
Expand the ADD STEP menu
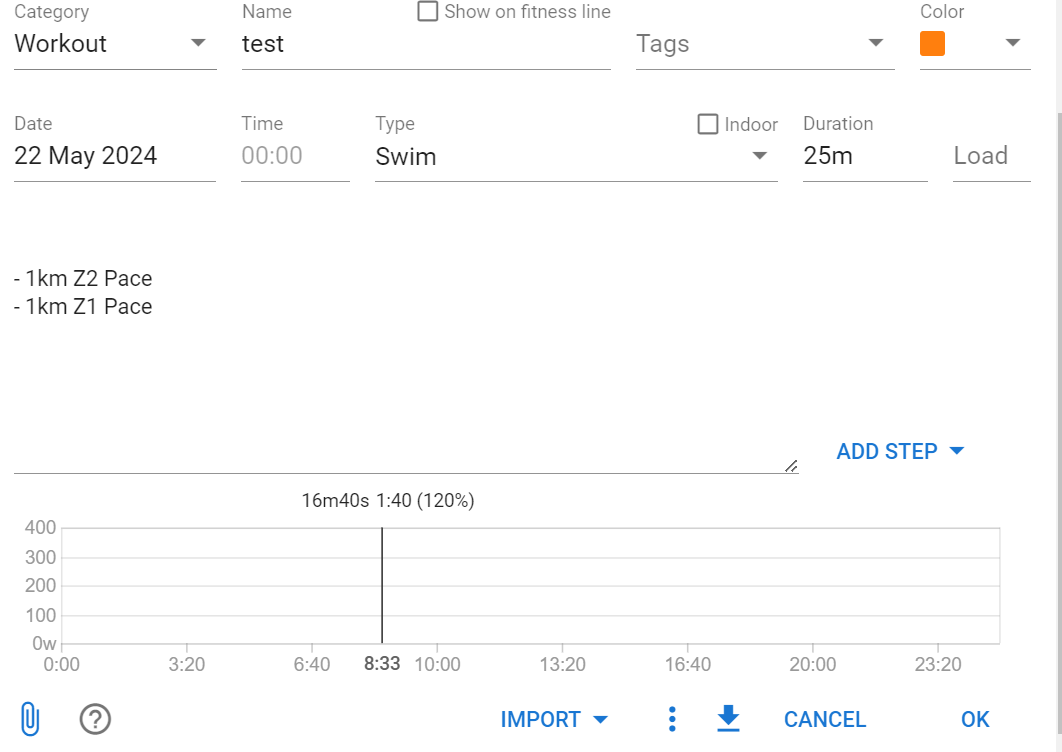click(899, 451)
